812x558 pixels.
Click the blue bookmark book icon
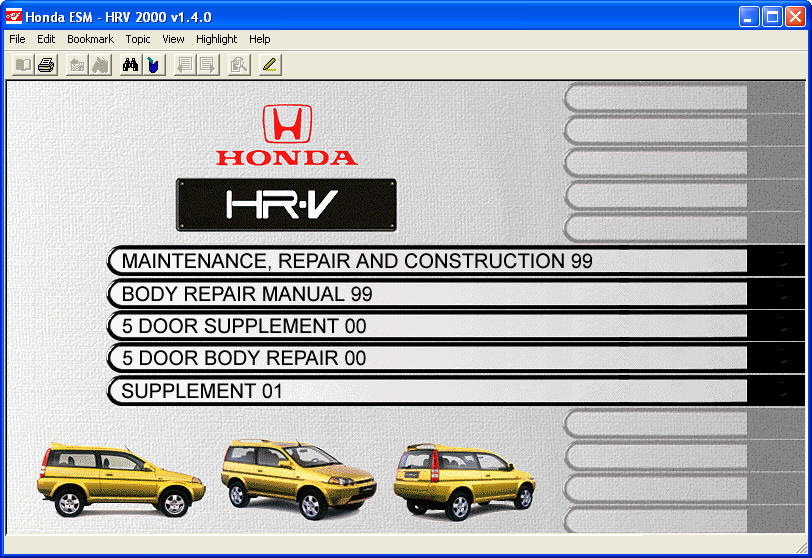(x=154, y=65)
